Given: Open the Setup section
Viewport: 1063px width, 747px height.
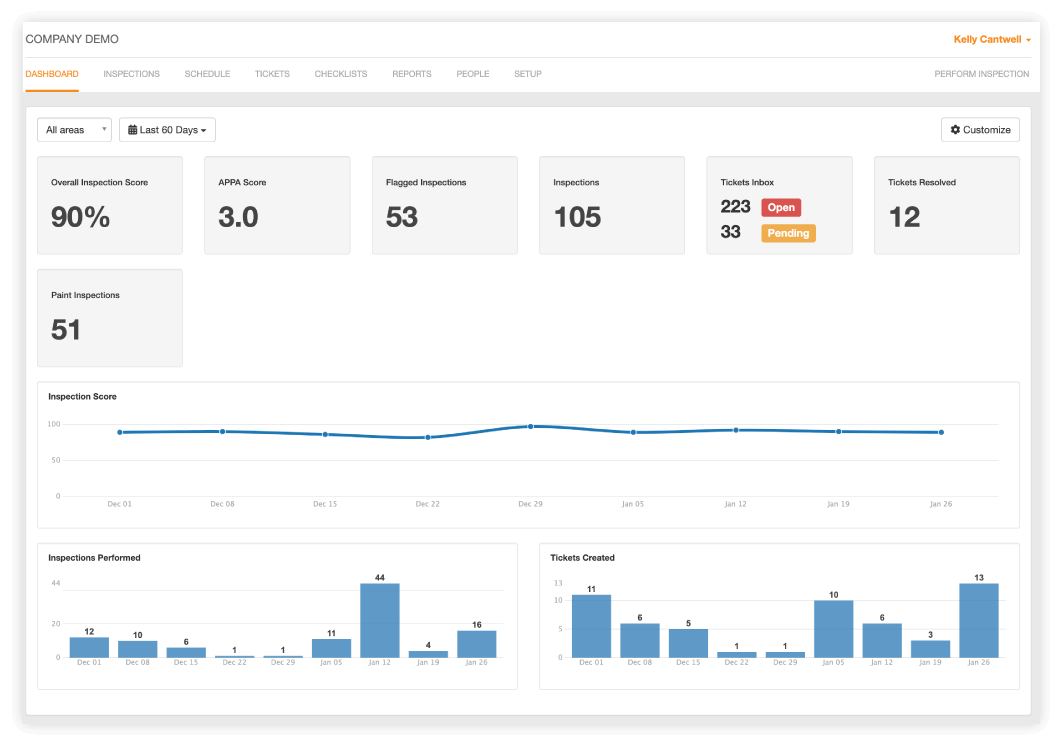Looking at the screenshot, I should 528,73.
